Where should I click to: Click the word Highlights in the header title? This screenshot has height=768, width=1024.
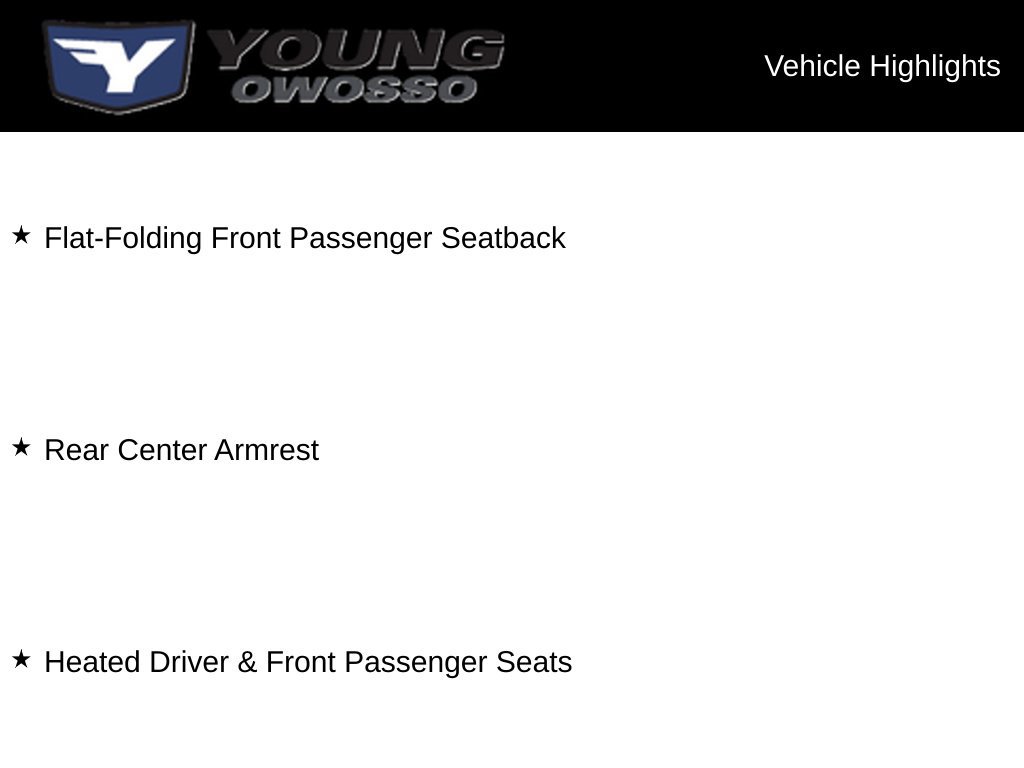(935, 66)
